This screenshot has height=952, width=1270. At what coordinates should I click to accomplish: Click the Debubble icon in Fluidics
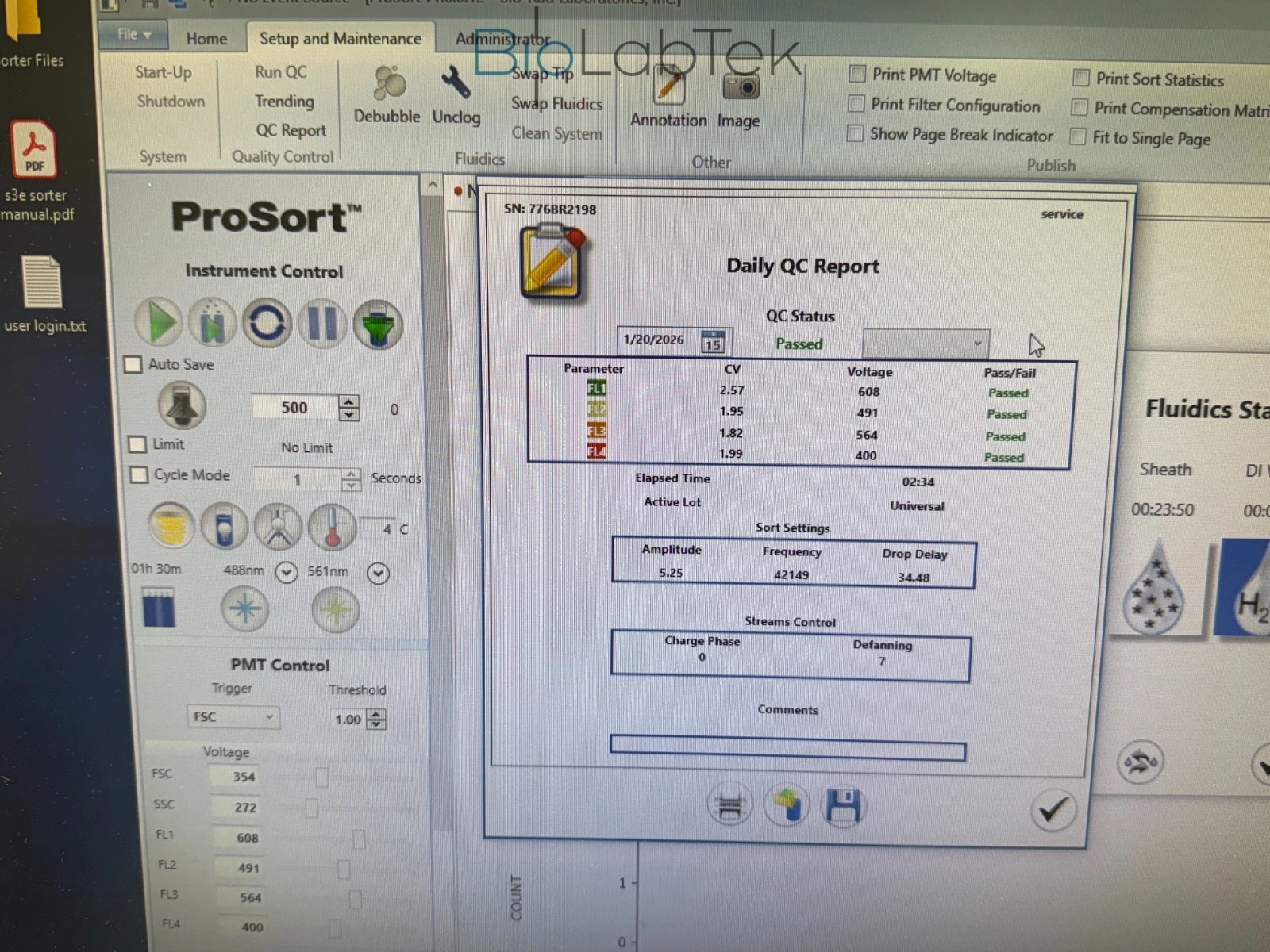click(x=388, y=84)
